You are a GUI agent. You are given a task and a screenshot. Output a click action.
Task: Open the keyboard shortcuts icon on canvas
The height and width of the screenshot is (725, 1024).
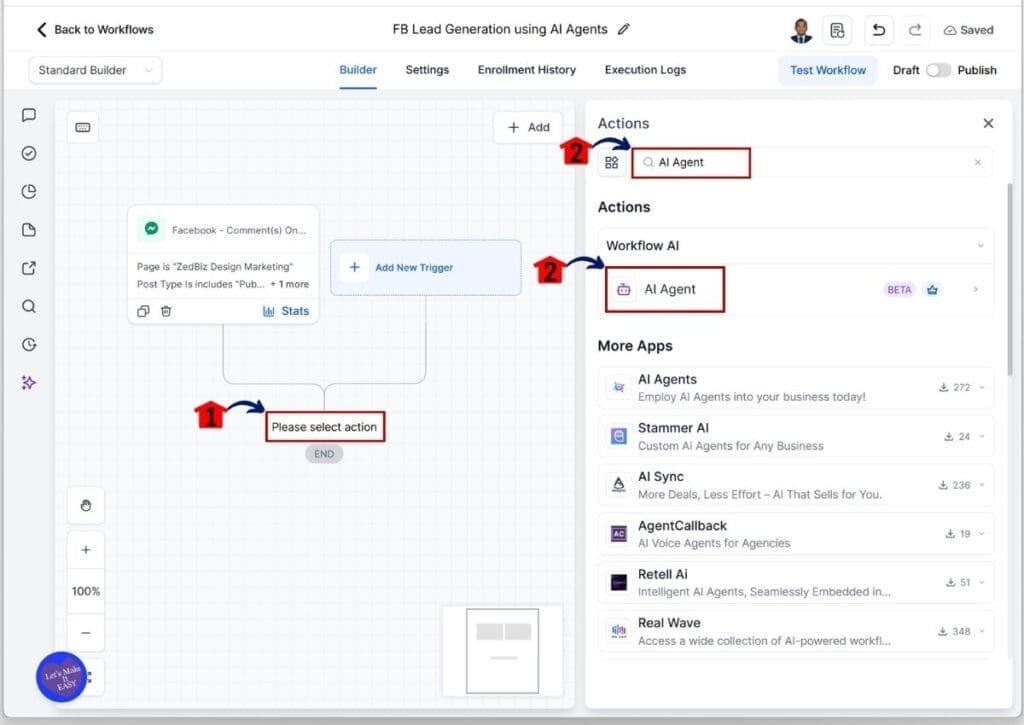click(x=83, y=127)
